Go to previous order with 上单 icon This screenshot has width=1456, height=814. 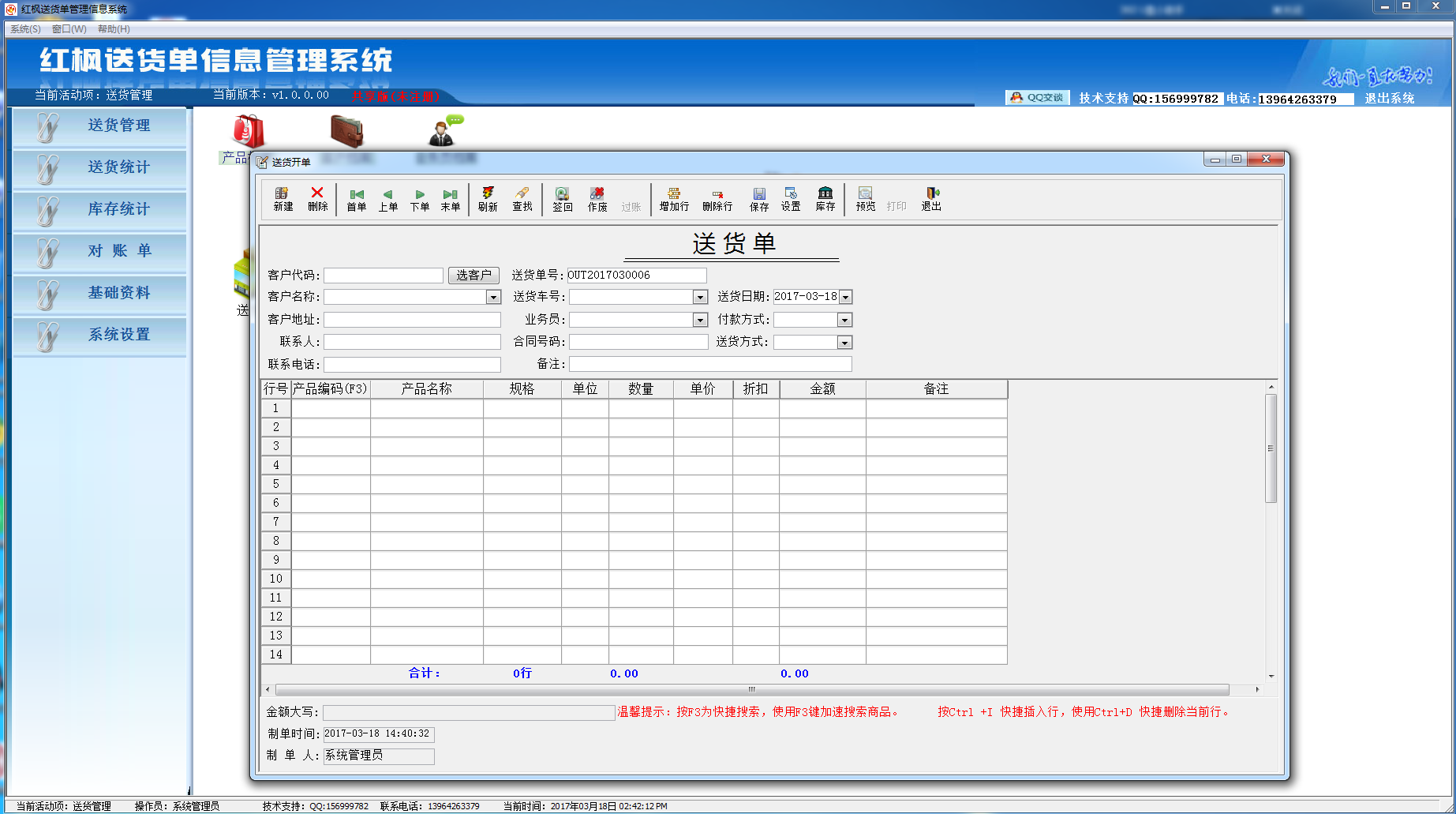[387, 199]
